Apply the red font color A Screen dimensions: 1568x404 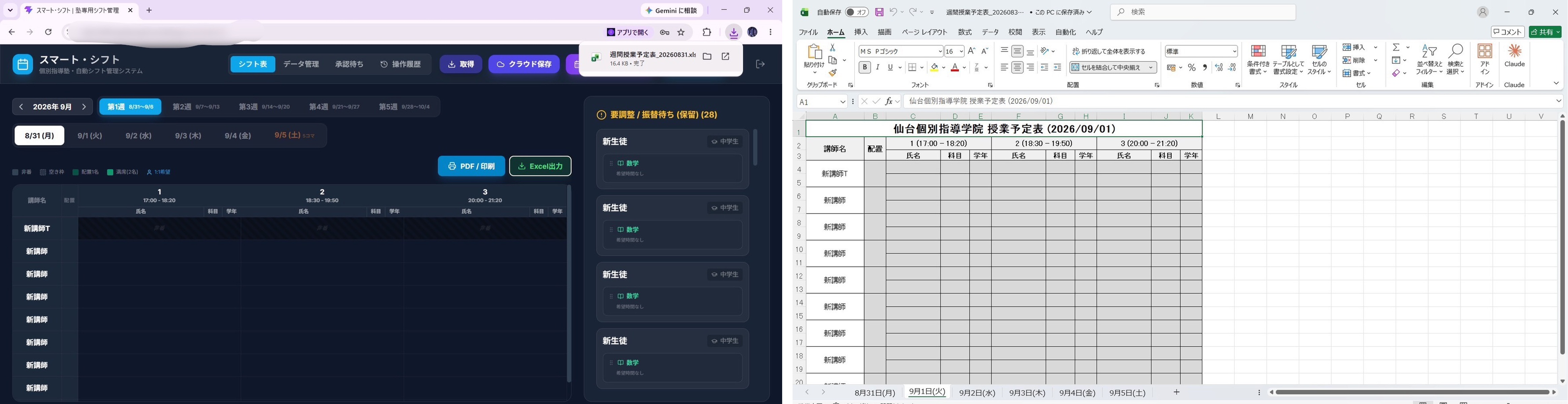[955, 68]
